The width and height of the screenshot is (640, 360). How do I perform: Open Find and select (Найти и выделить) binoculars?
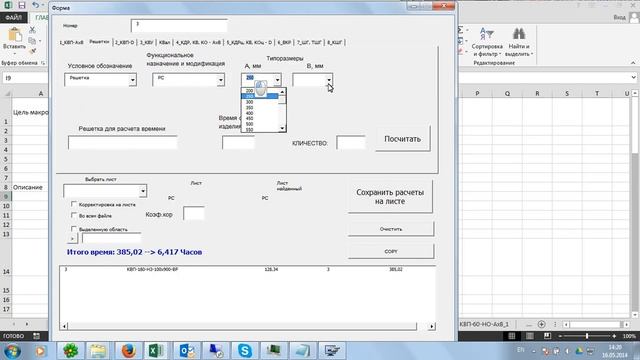coord(519,42)
